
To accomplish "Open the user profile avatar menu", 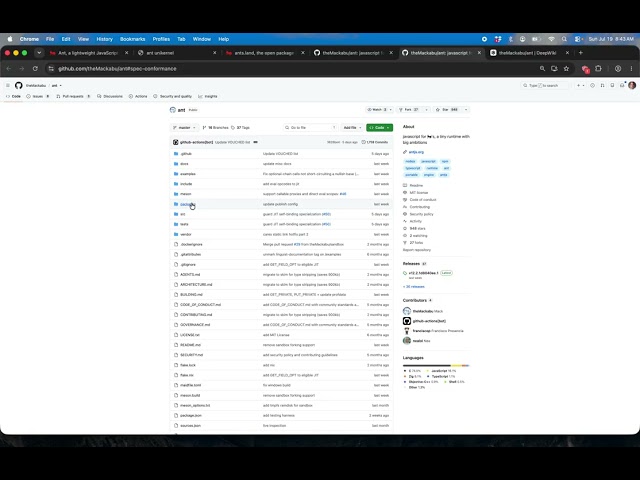I will click(x=632, y=85).
